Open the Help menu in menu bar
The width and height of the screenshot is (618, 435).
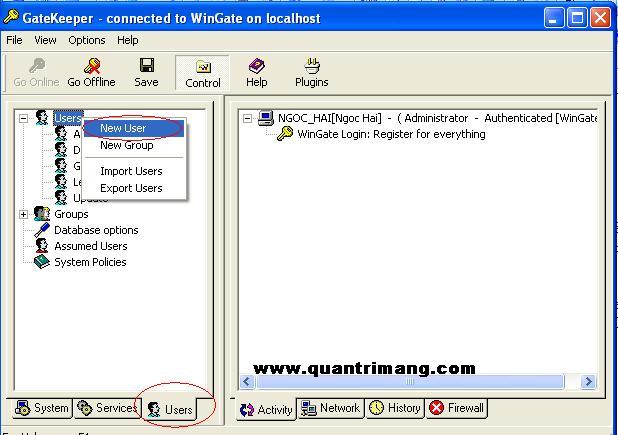click(128, 40)
